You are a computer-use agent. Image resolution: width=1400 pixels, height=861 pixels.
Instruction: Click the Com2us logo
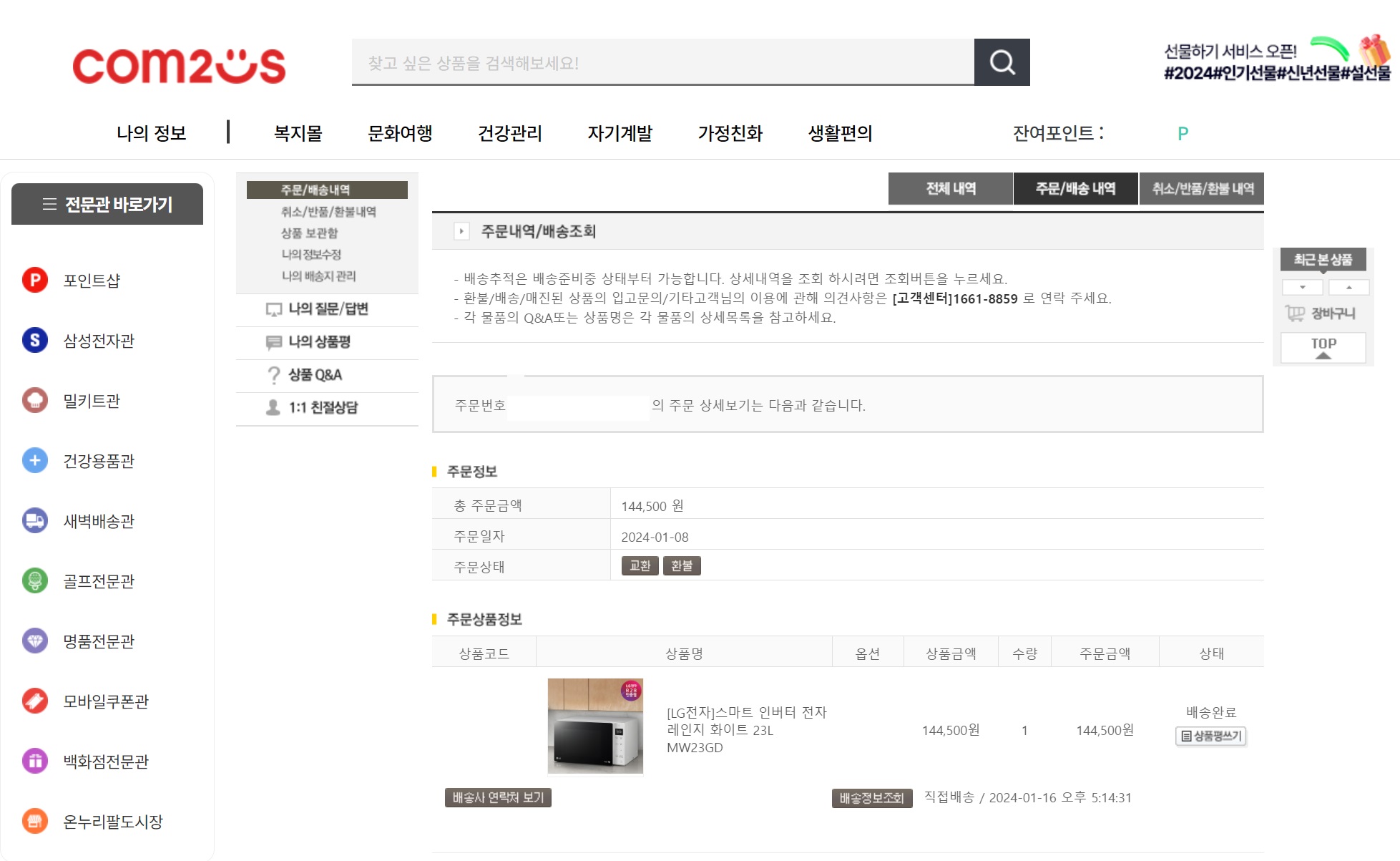tap(179, 65)
